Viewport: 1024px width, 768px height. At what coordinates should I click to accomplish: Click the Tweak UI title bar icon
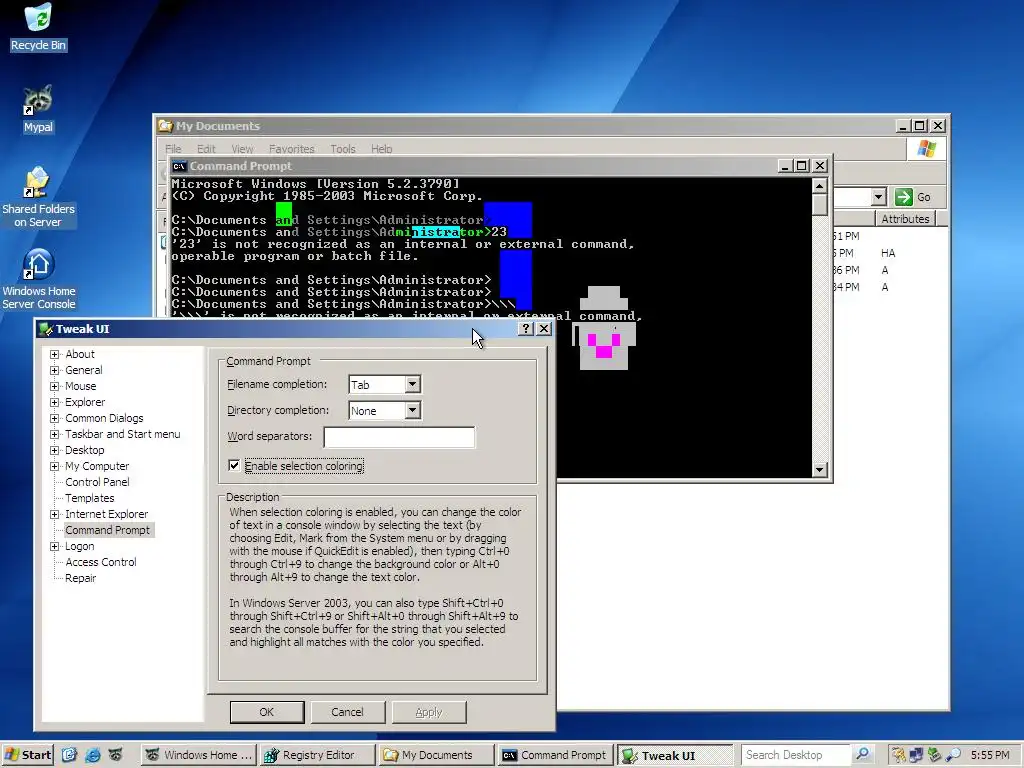46,329
